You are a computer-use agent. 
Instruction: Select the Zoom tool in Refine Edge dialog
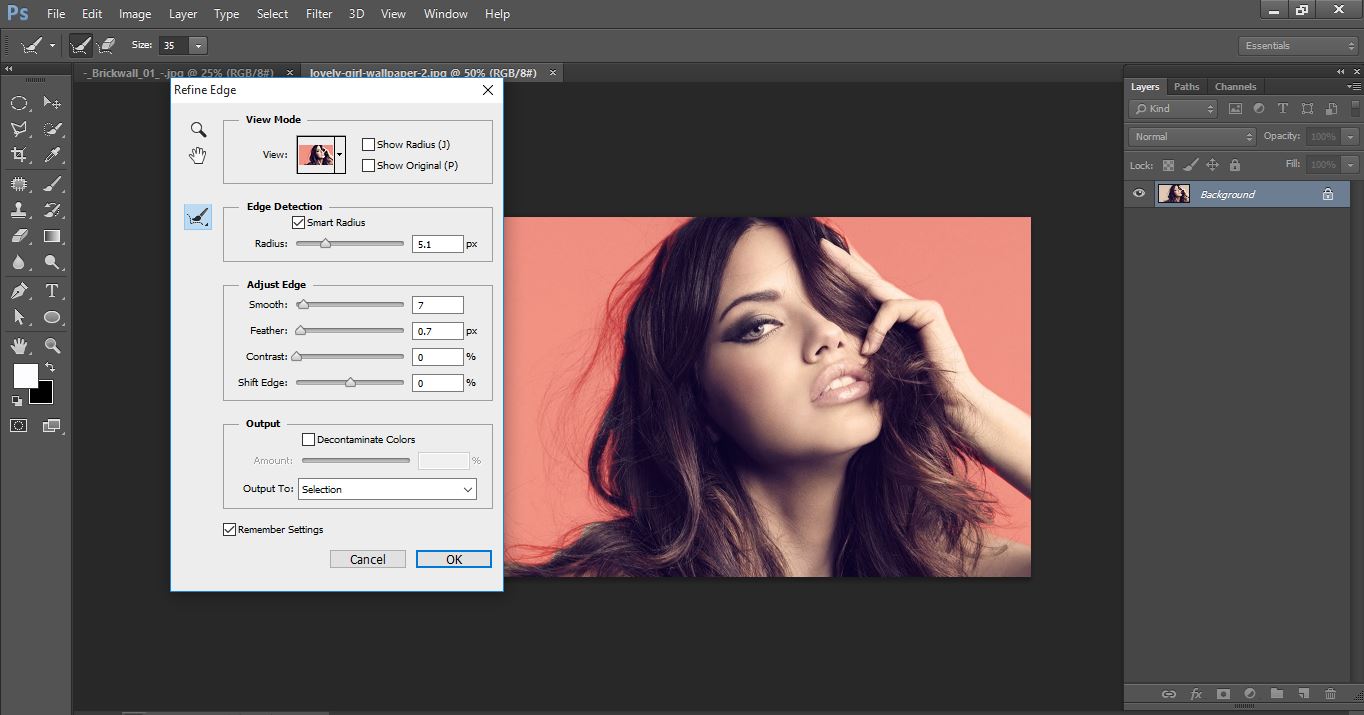tap(197, 129)
